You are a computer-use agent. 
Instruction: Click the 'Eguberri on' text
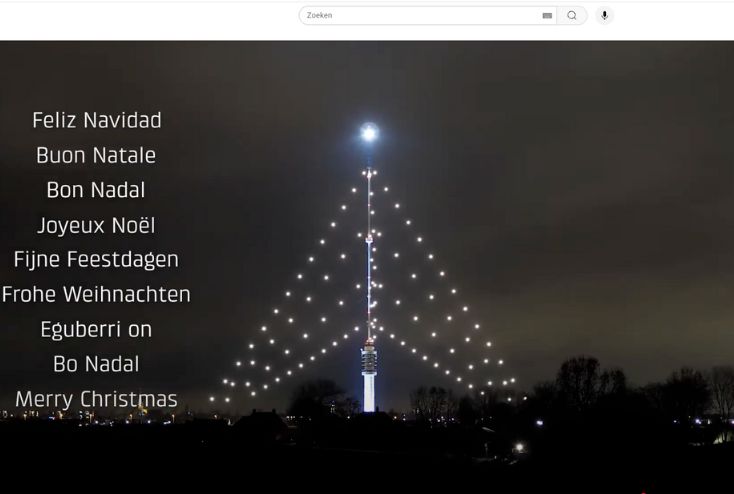coord(96,330)
